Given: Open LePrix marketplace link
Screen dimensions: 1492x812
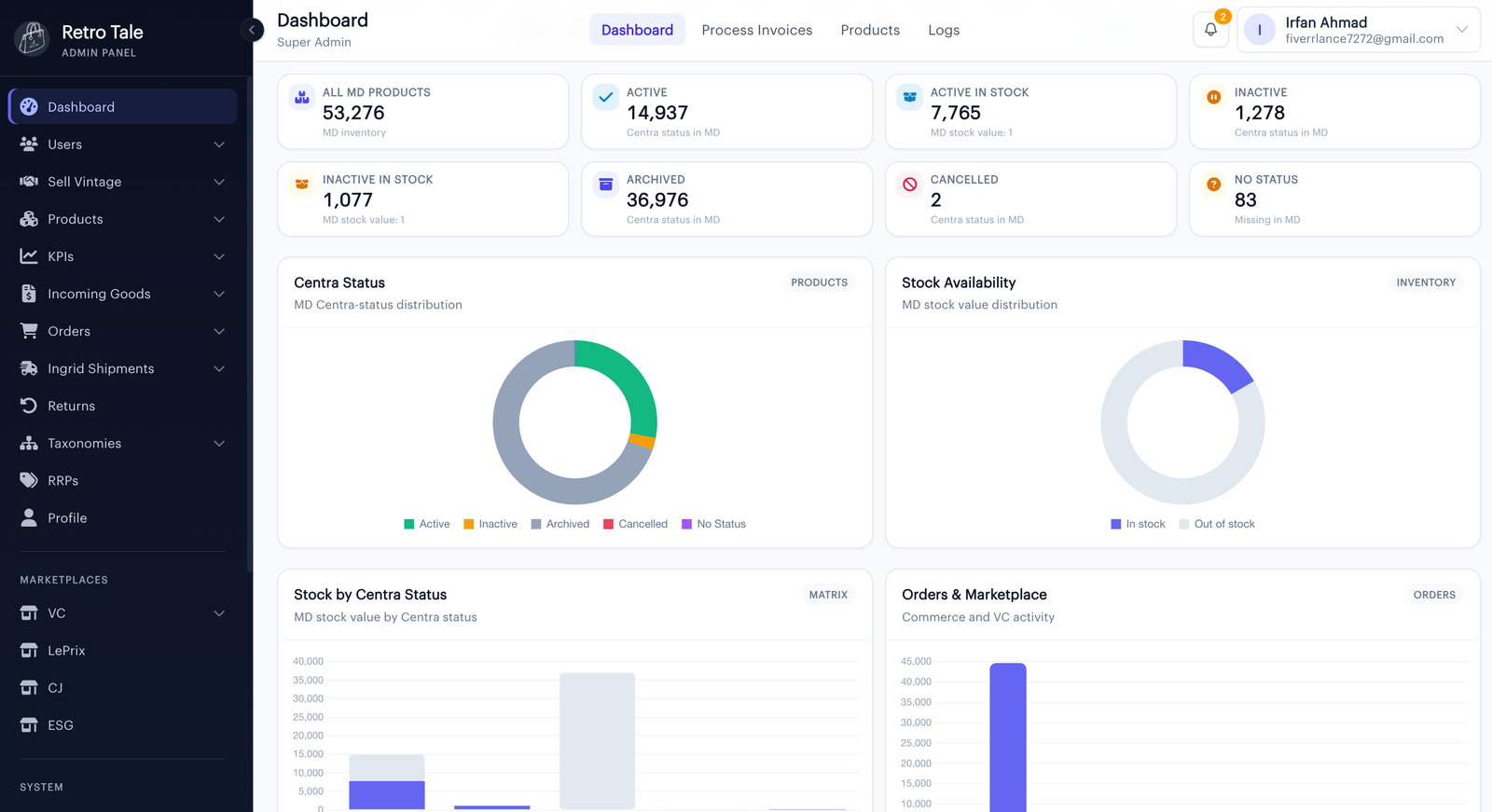Looking at the screenshot, I should (122, 650).
